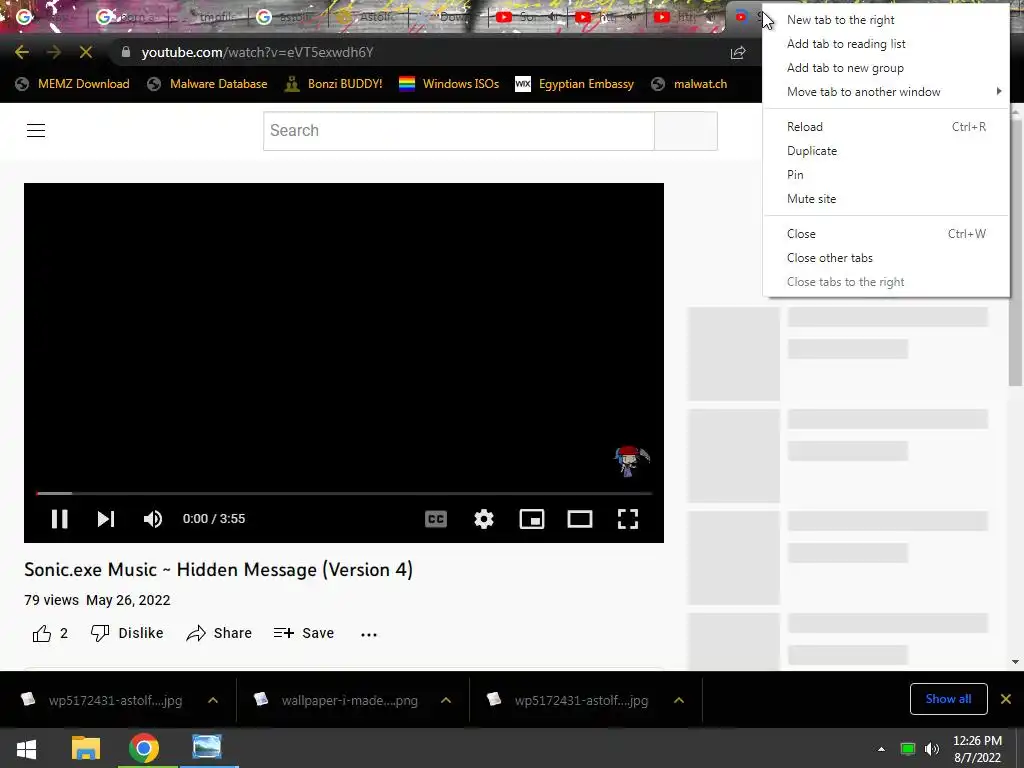Pause the video playback
Viewport: 1024px width, 768px height.
coord(59,519)
